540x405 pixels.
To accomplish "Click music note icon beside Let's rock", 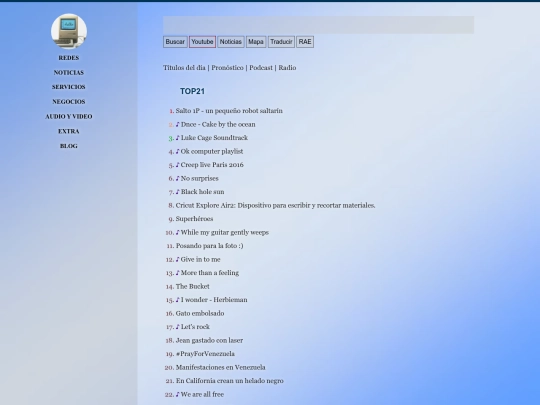I will pos(178,327).
